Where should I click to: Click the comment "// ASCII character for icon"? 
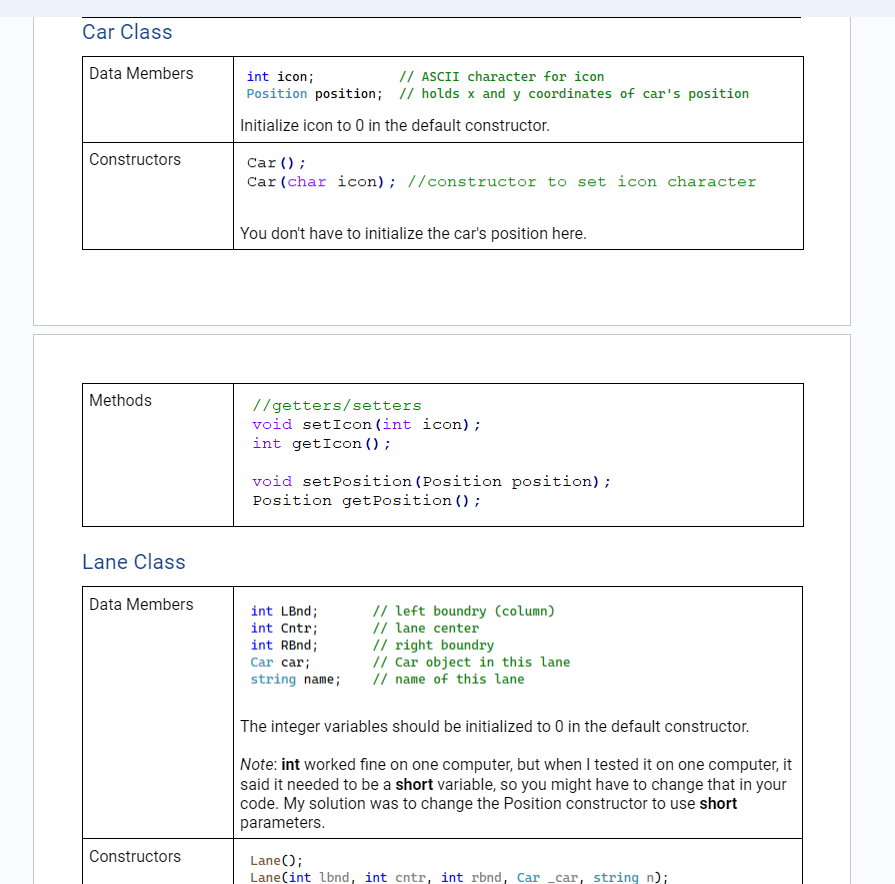(501, 76)
